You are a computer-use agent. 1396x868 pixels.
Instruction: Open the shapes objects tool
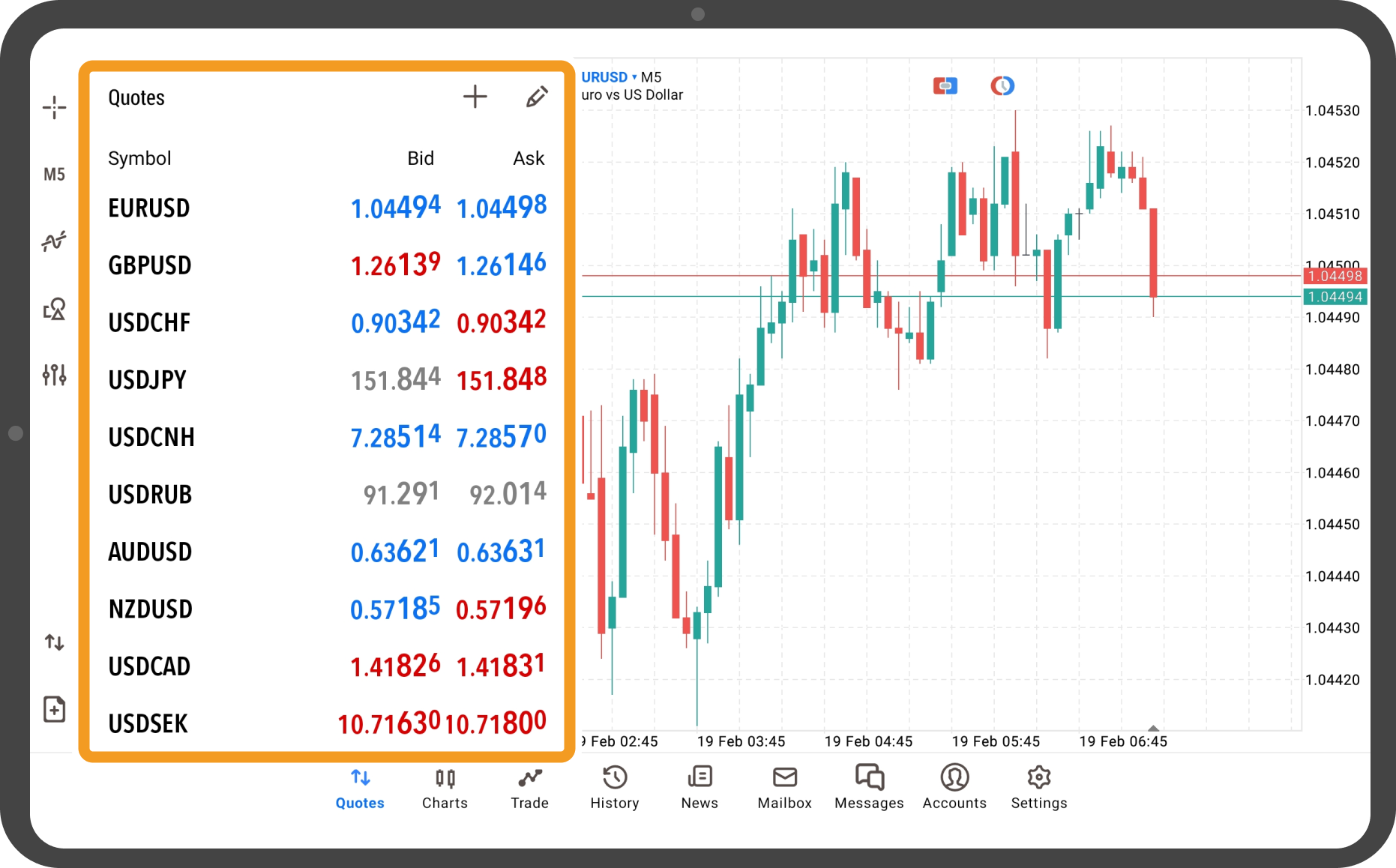pos(54,309)
